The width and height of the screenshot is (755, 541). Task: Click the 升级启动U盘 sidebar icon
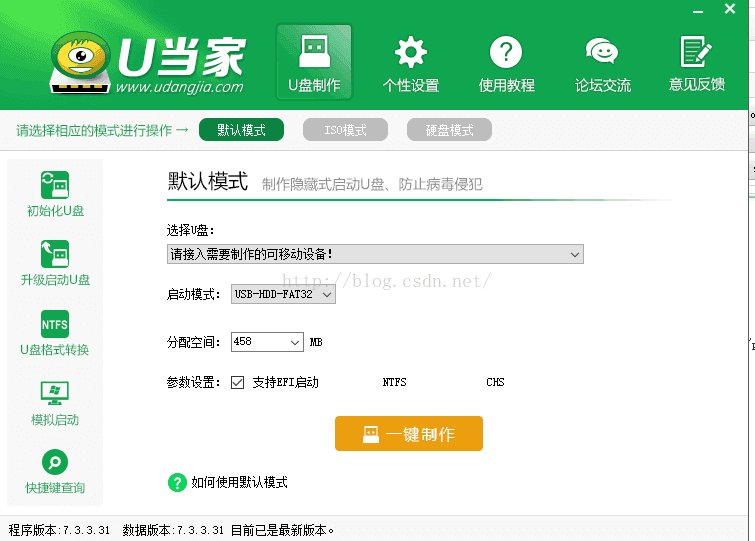pyautogui.click(x=55, y=254)
